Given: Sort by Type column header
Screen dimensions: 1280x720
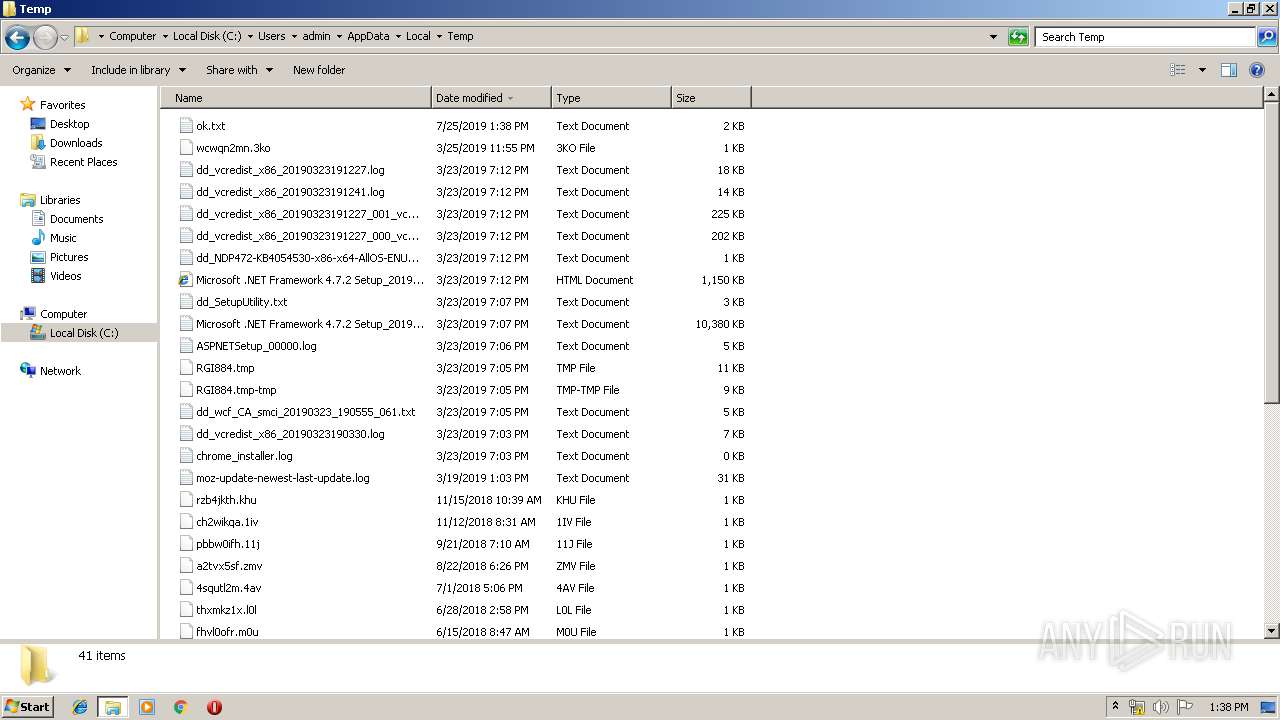Looking at the screenshot, I should (611, 98).
